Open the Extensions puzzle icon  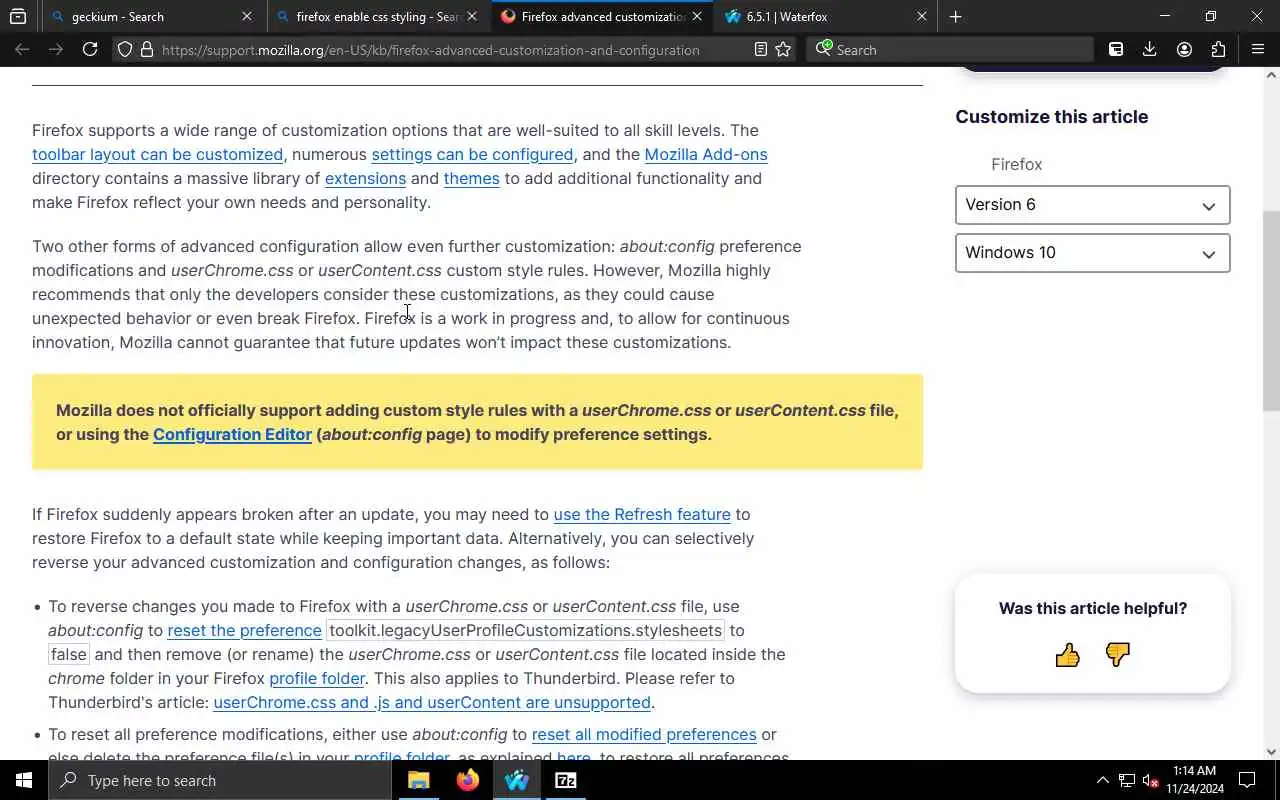coord(1218,49)
